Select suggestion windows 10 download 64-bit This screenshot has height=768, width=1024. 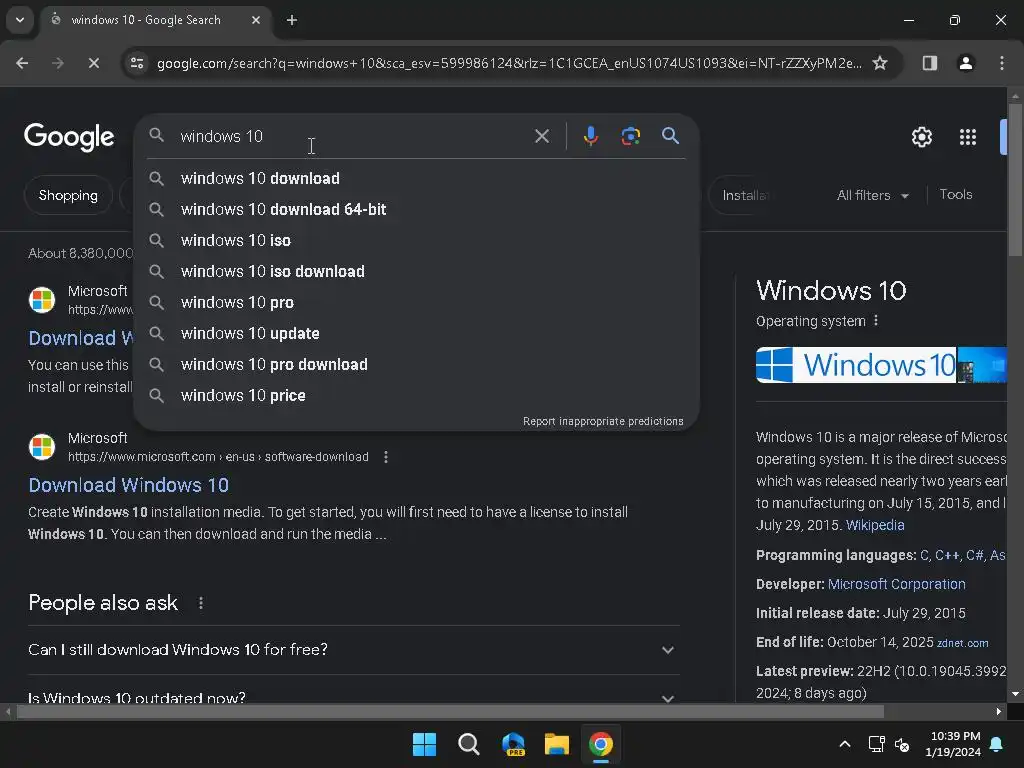point(416,210)
